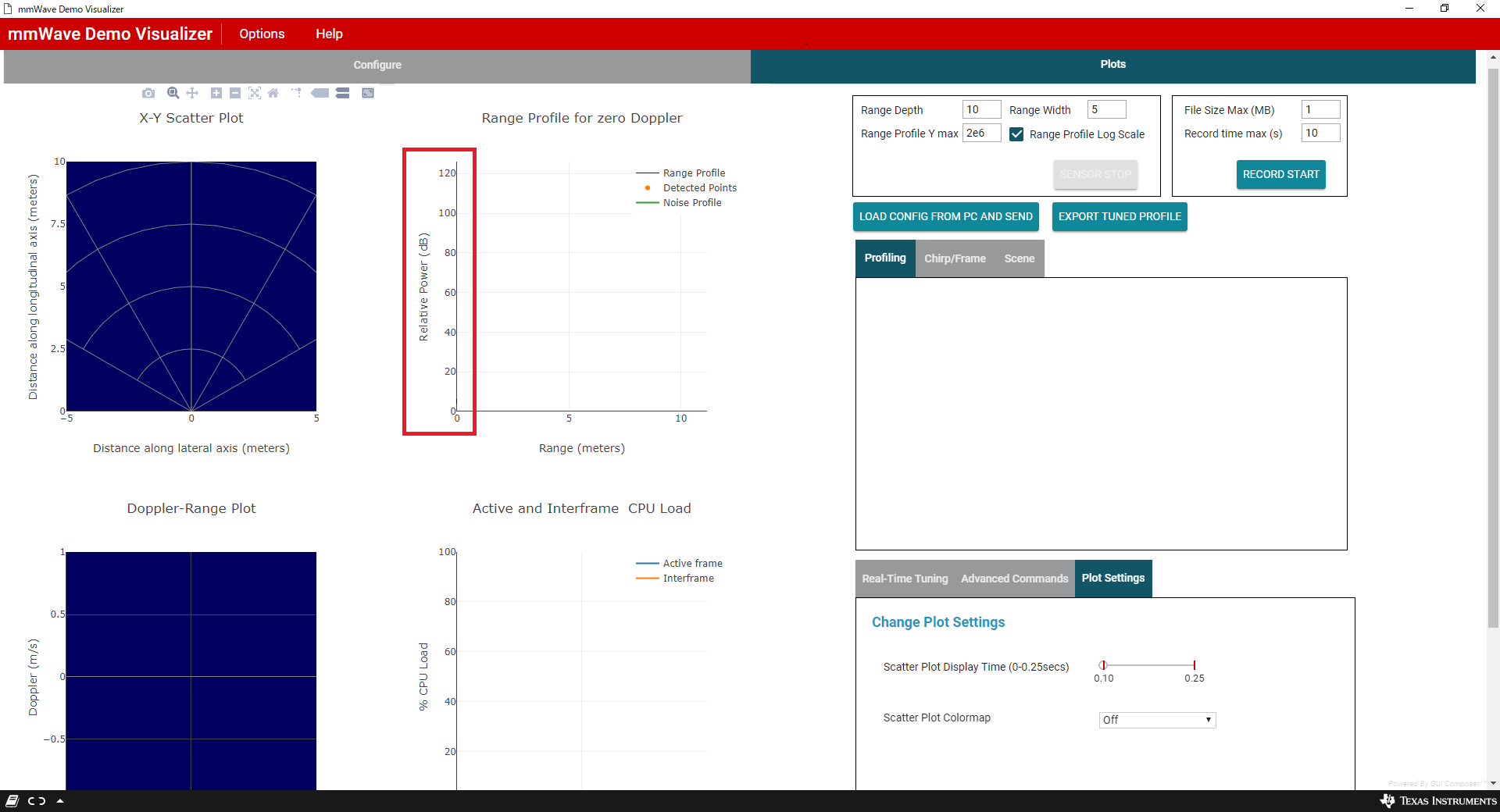The width and height of the screenshot is (1500, 812).
Task: Click the SENSOR STOP button
Action: [1095, 174]
